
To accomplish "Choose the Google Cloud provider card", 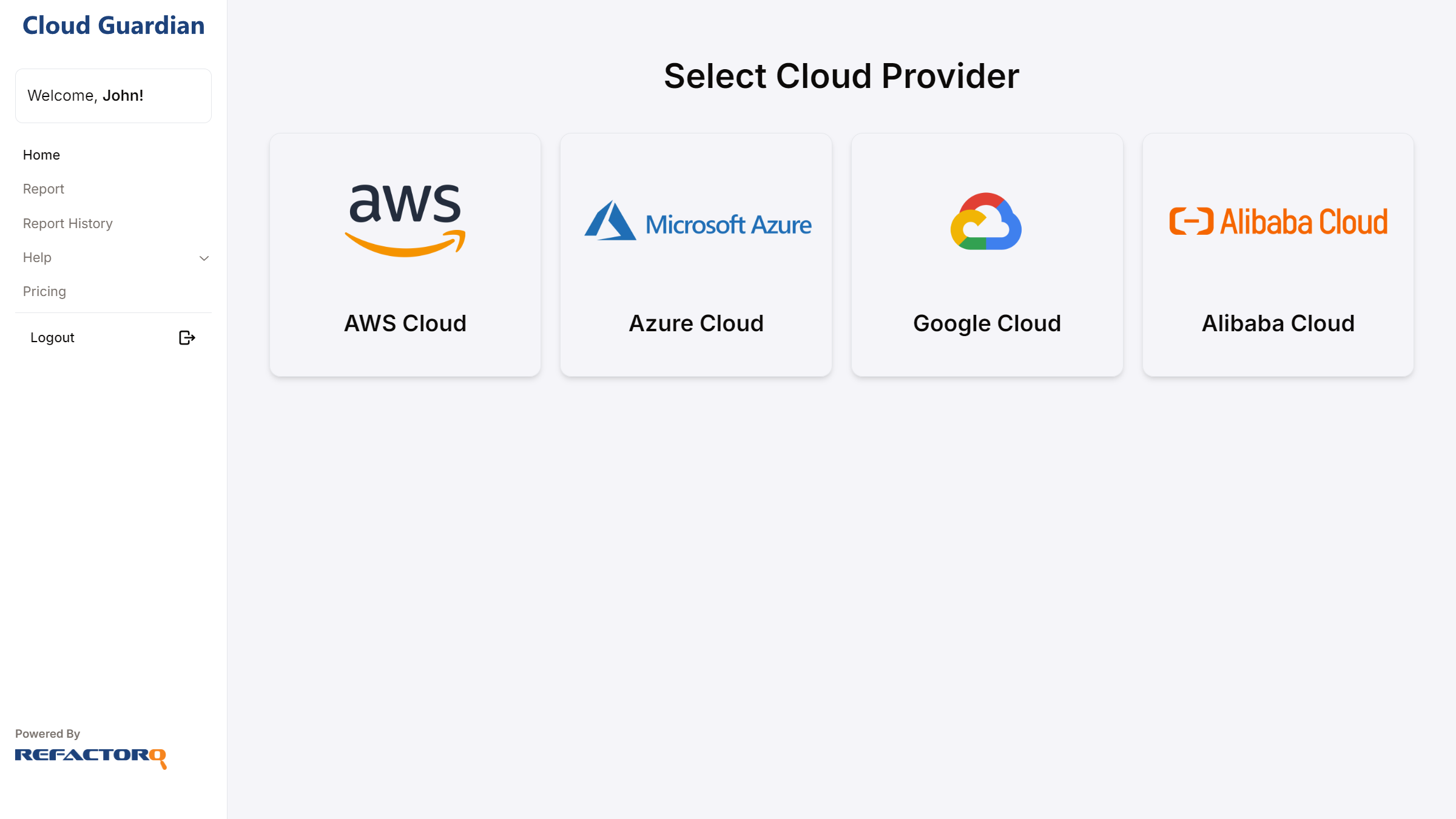I will tap(986, 255).
